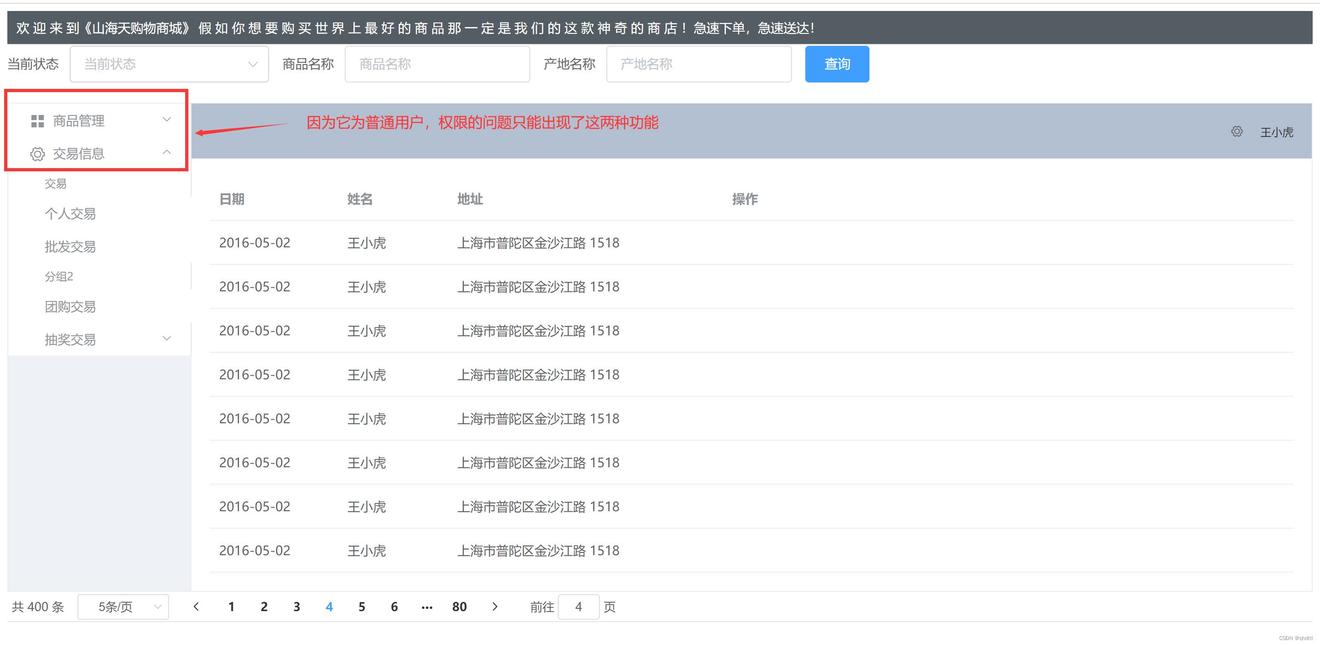The image size is (1320, 645).
Task: Go to previous page with left arrow
Action: click(196, 607)
